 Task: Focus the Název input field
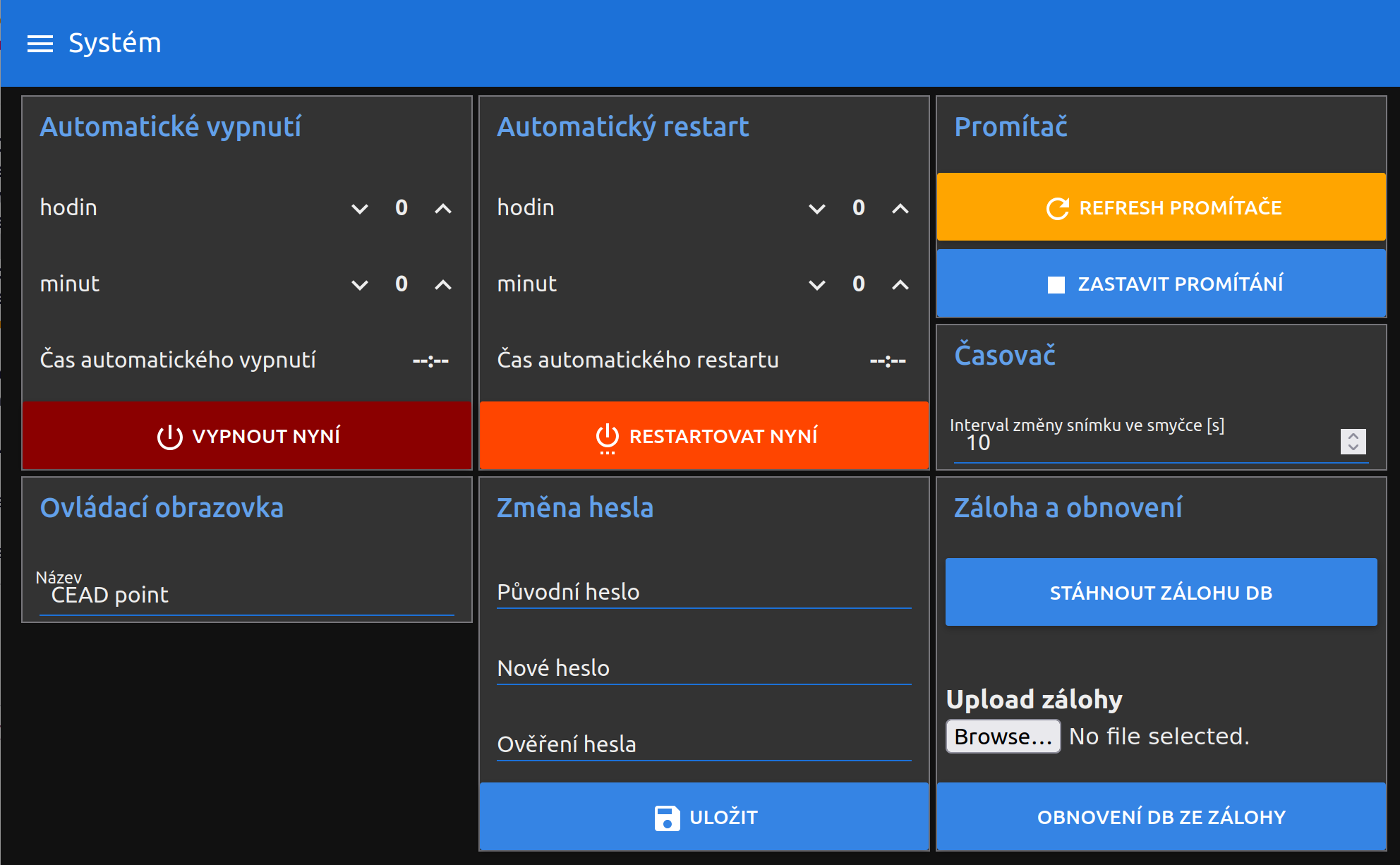tap(247, 595)
